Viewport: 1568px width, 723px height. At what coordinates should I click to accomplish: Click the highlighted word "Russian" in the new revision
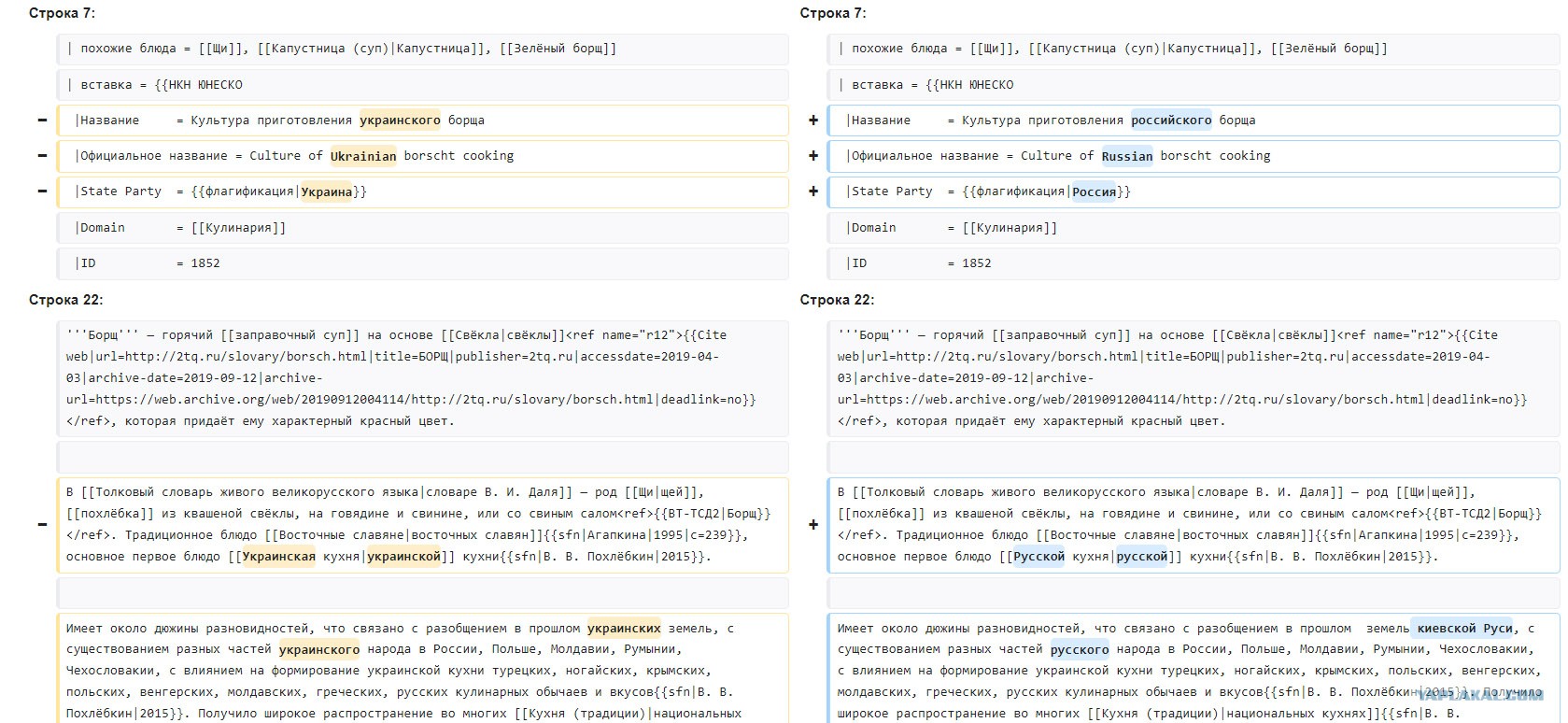[1127, 156]
